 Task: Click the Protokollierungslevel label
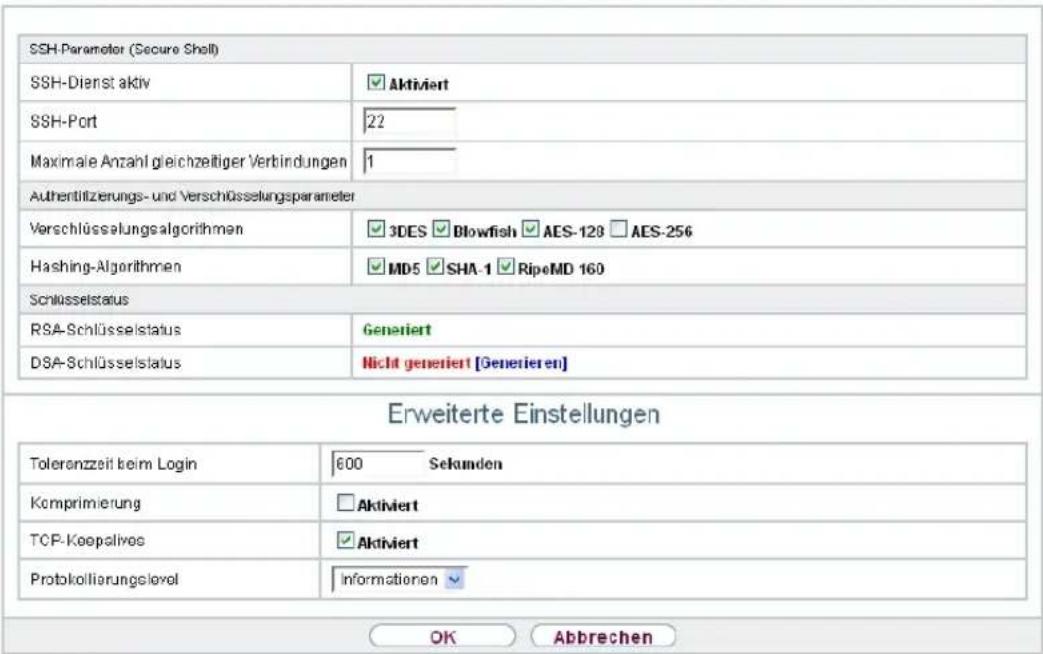(x=104, y=579)
